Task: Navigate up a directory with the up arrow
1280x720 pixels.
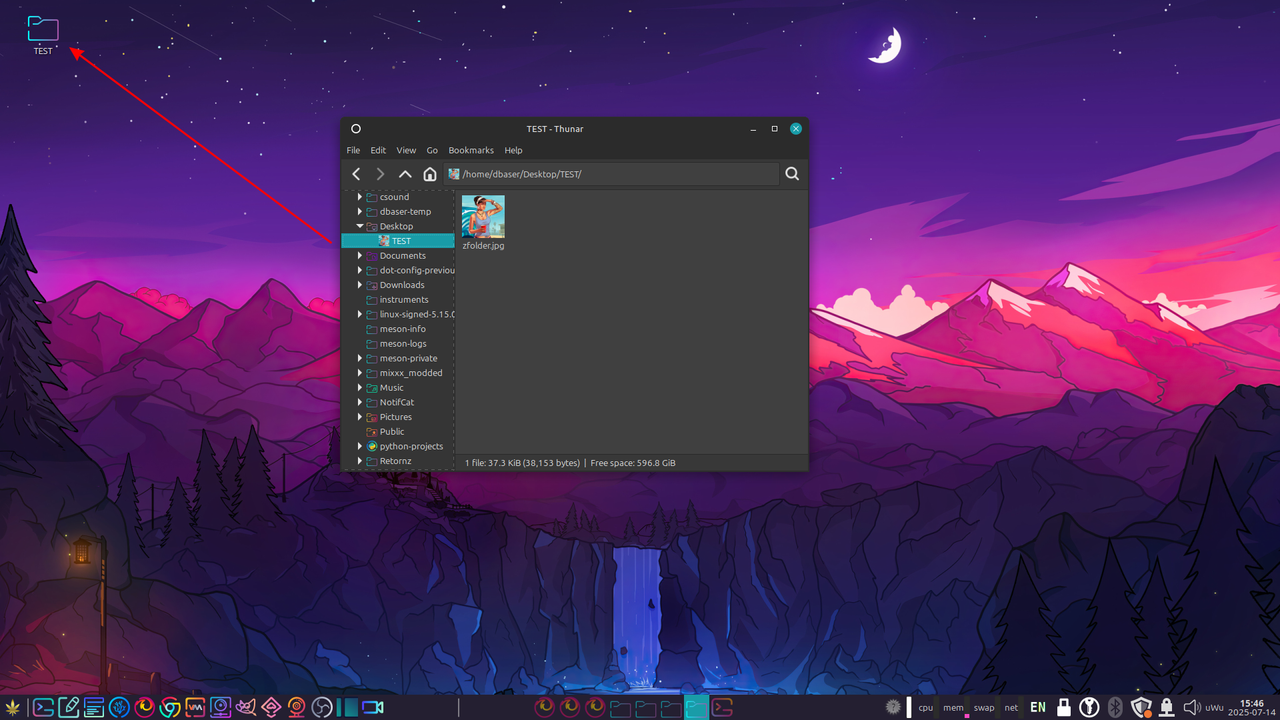Action: (x=405, y=173)
